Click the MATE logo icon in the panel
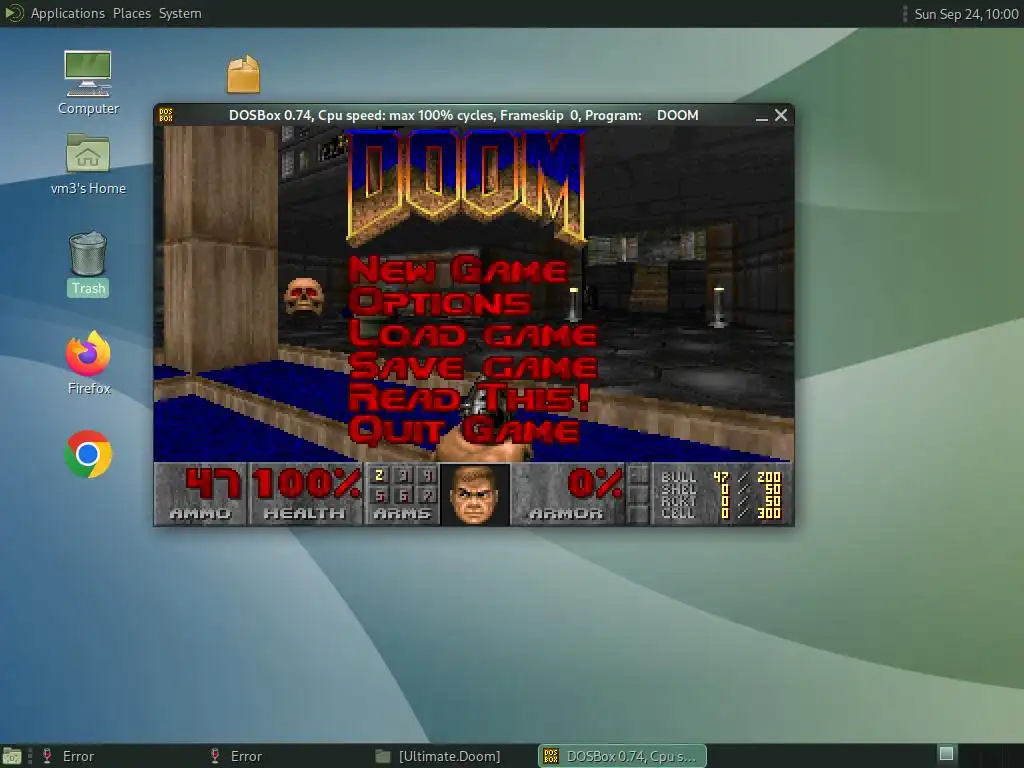This screenshot has height=768, width=1024. tap(14, 13)
